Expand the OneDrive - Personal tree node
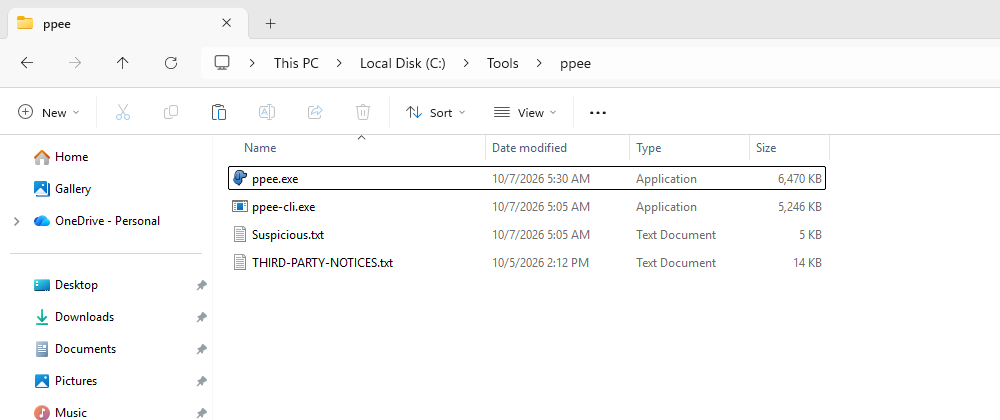The image size is (1000, 420). pos(17,221)
